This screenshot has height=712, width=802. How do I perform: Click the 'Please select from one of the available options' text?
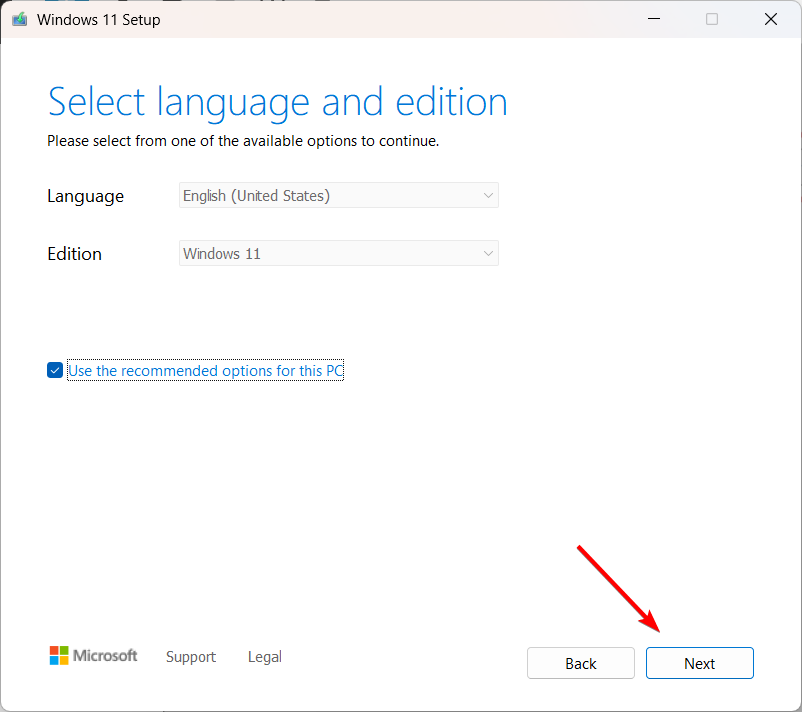243,141
